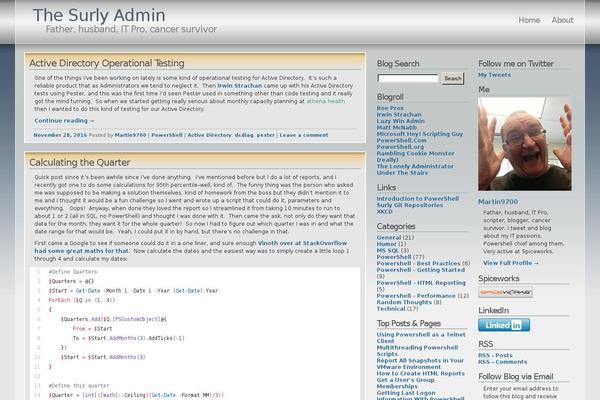Open Active Directory tag link
Viewport: 600px width, 400px height.
pyautogui.click(x=209, y=135)
